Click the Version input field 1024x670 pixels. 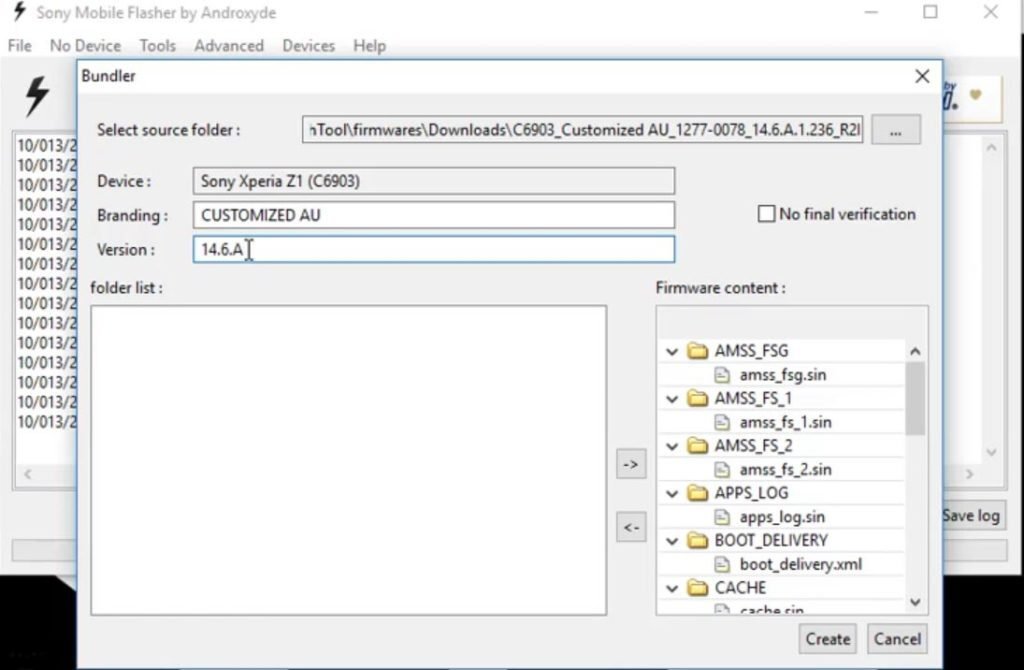(433, 249)
